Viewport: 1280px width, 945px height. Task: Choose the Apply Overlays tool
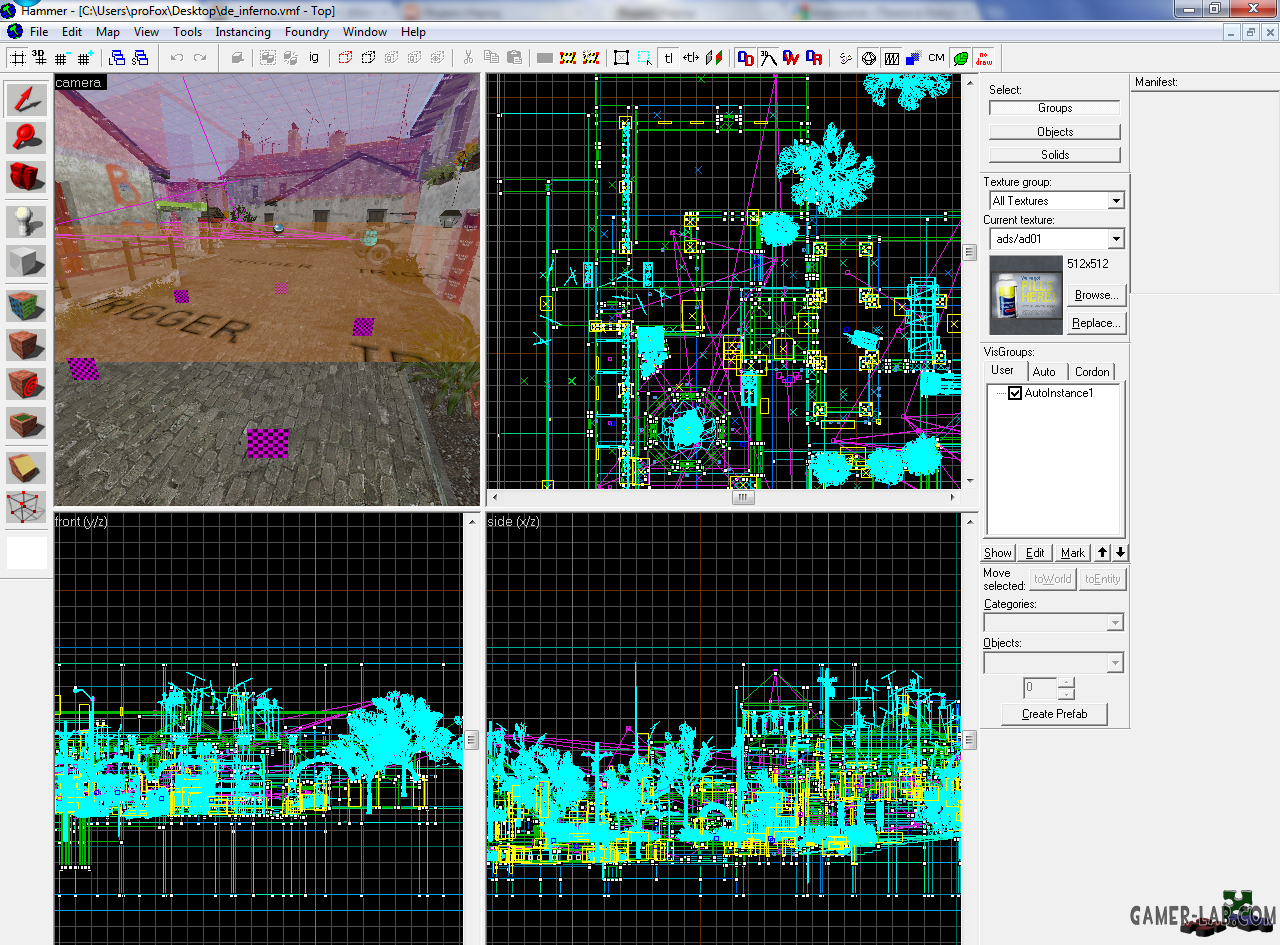(x=27, y=423)
